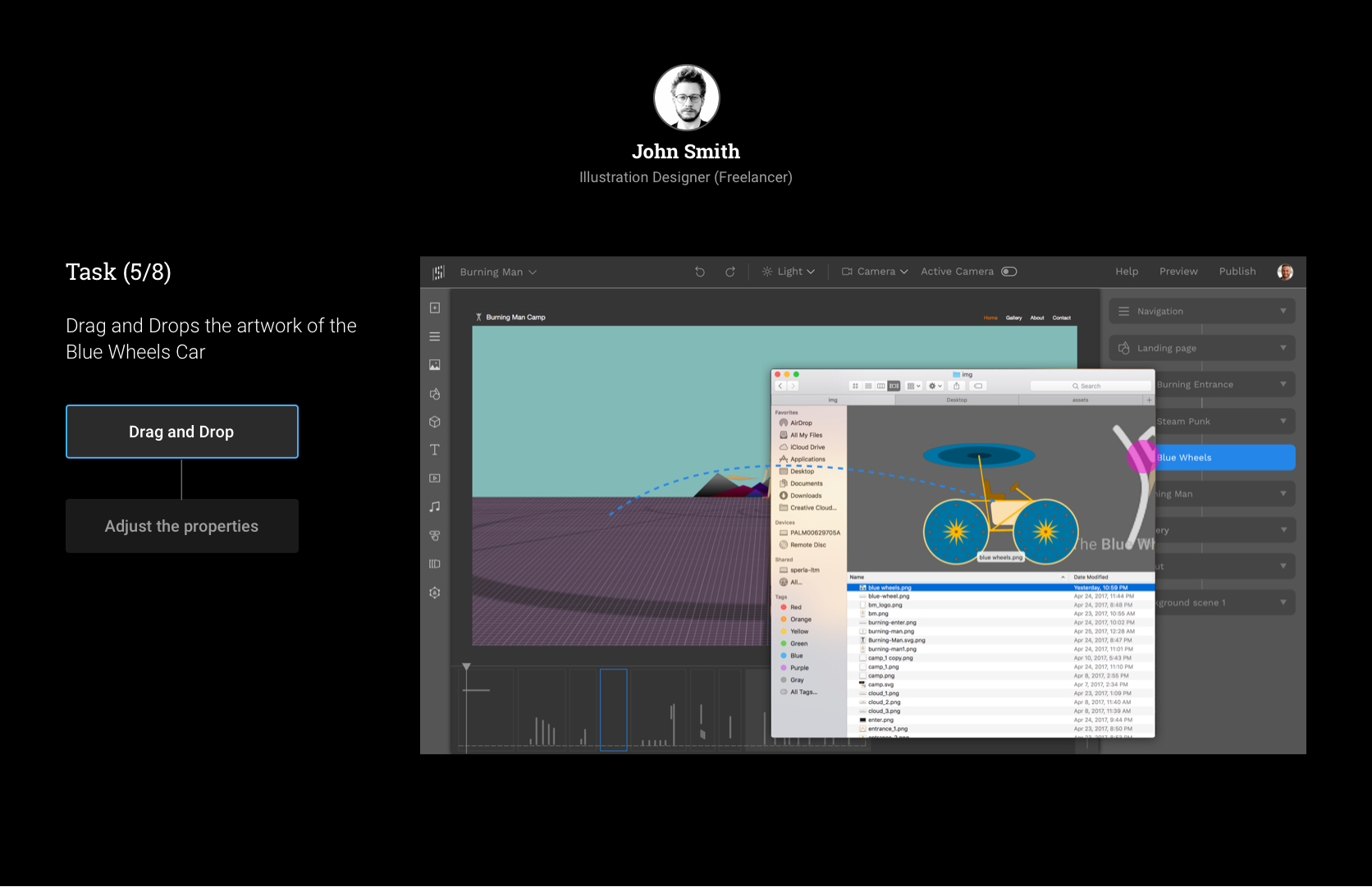The width and height of the screenshot is (1372, 887).
Task: Click the redo arrow in top toolbar
Action: click(x=730, y=272)
